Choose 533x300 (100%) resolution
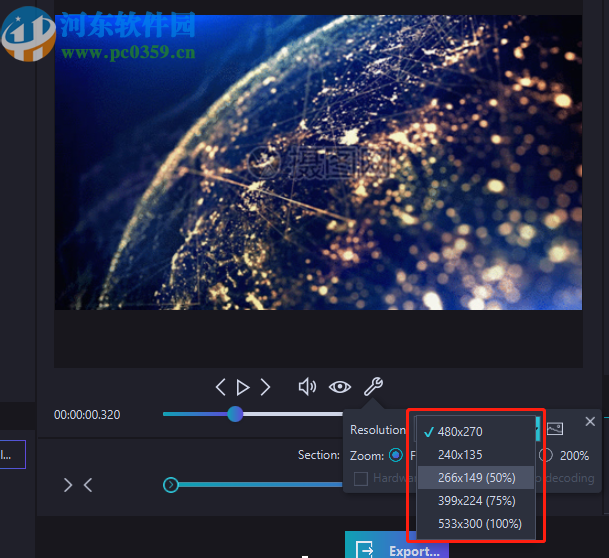This screenshot has height=558, width=609. tap(476, 523)
